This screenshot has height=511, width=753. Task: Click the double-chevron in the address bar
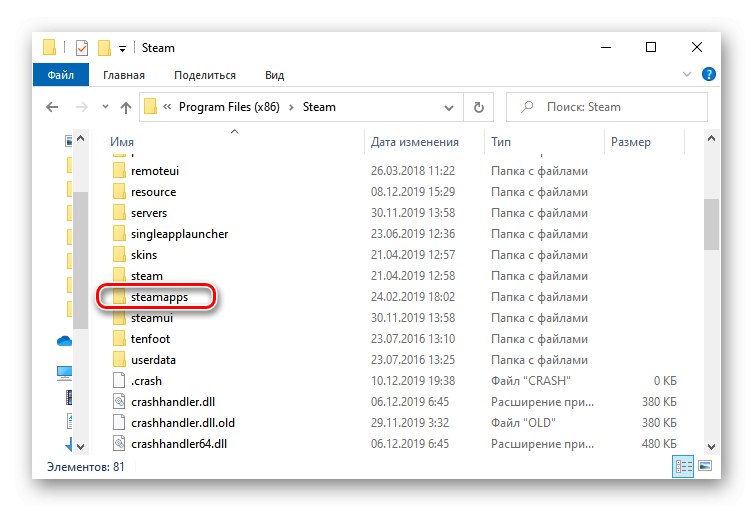[x=167, y=107]
